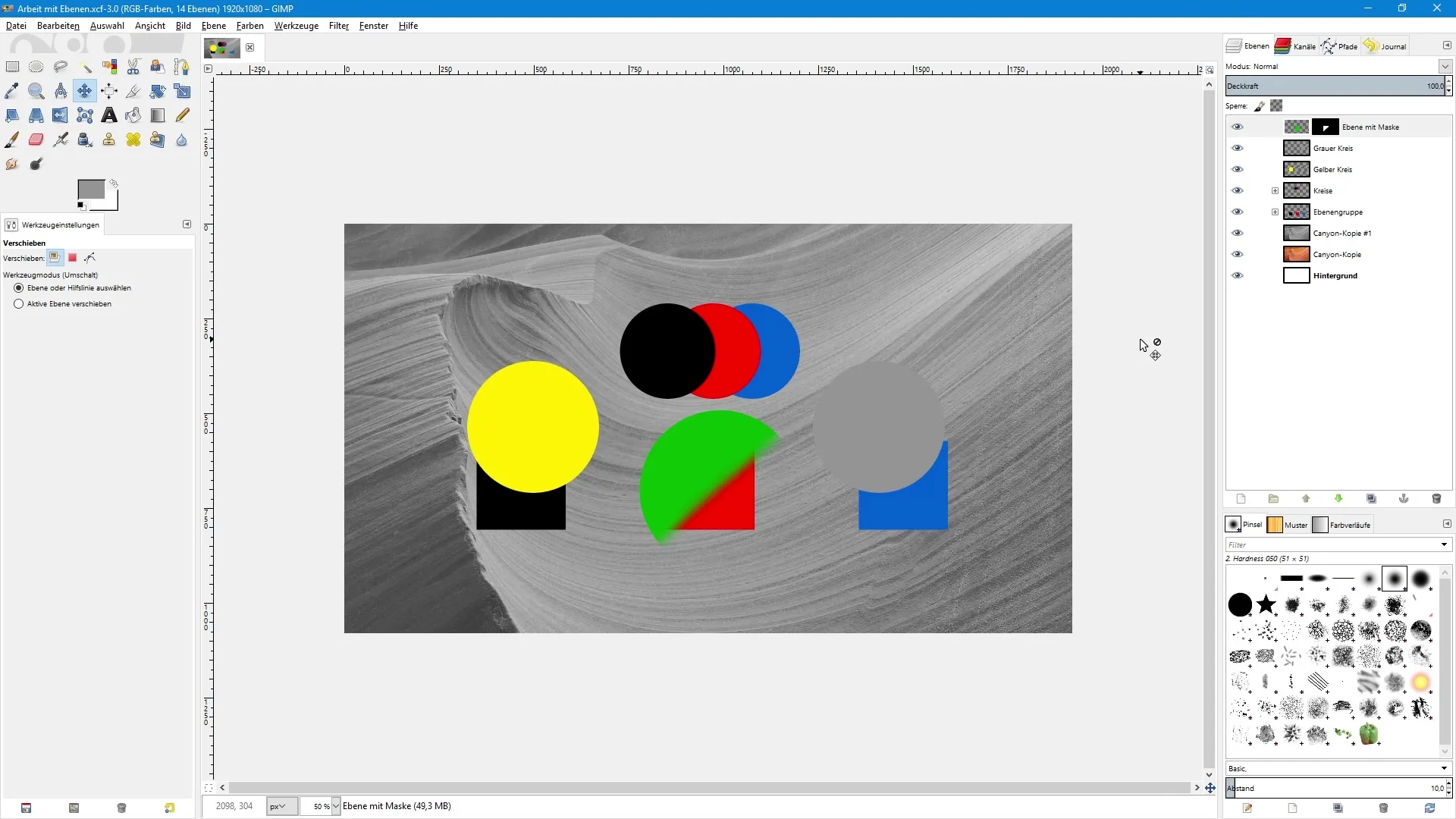The width and height of the screenshot is (1456, 819).
Task: Select the Text tool
Action: (x=109, y=115)
